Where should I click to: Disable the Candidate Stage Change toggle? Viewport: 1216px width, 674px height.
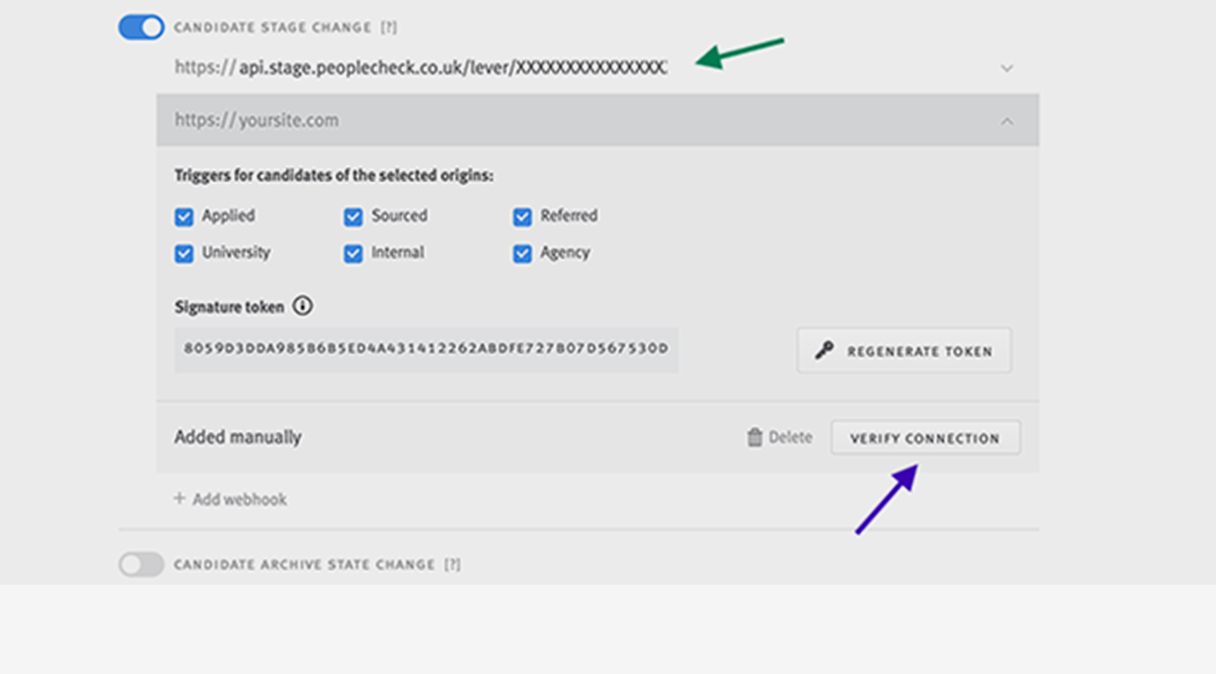click(x=142, y=28)
